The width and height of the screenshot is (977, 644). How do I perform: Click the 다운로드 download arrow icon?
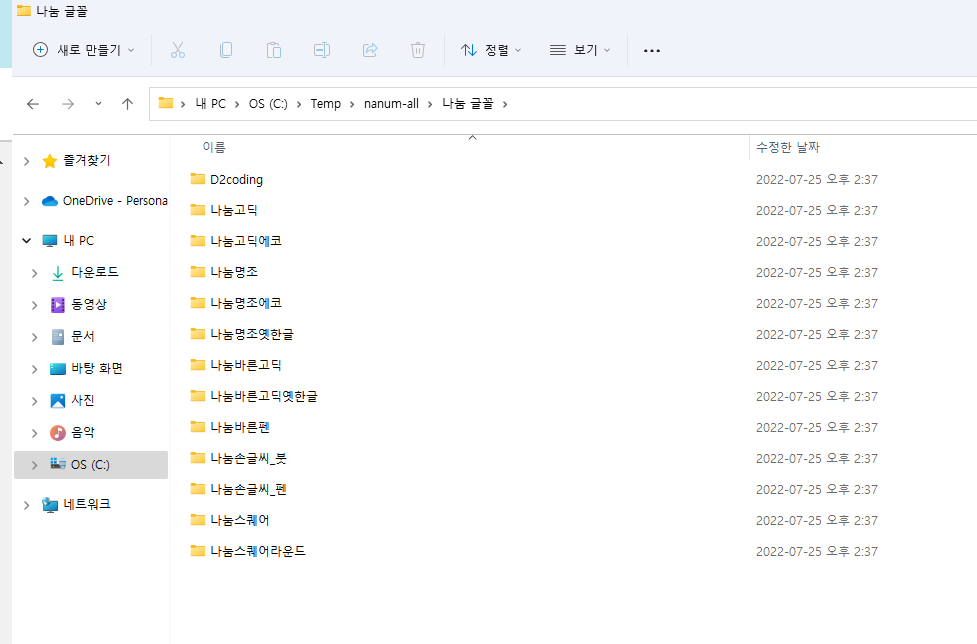click(x=57, y=273)
